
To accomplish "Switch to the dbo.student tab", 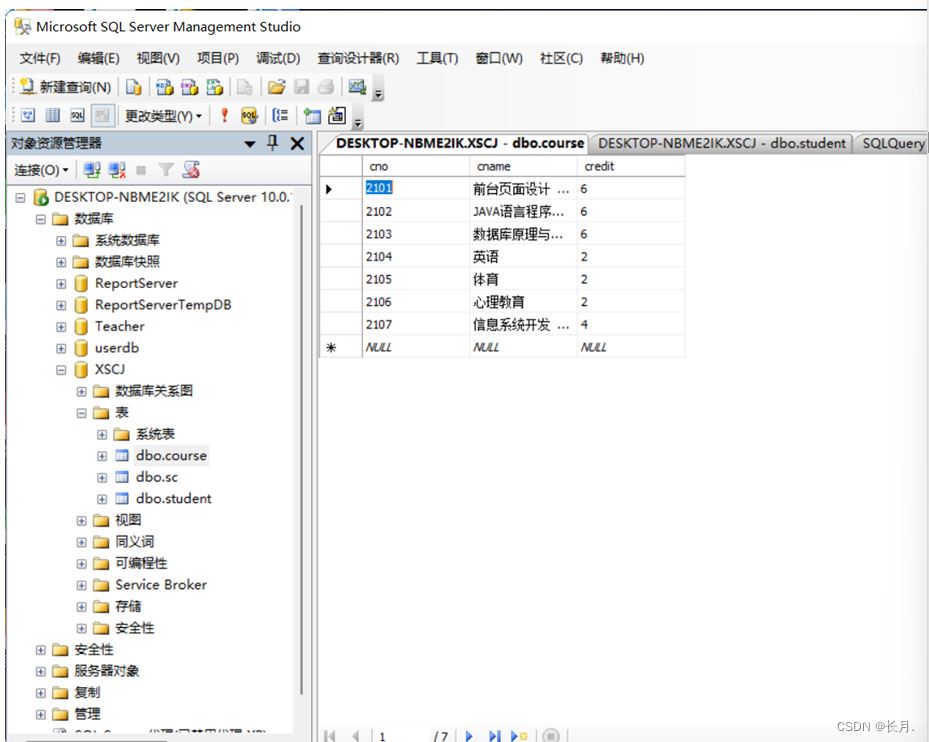I will [x=721, y=143].
